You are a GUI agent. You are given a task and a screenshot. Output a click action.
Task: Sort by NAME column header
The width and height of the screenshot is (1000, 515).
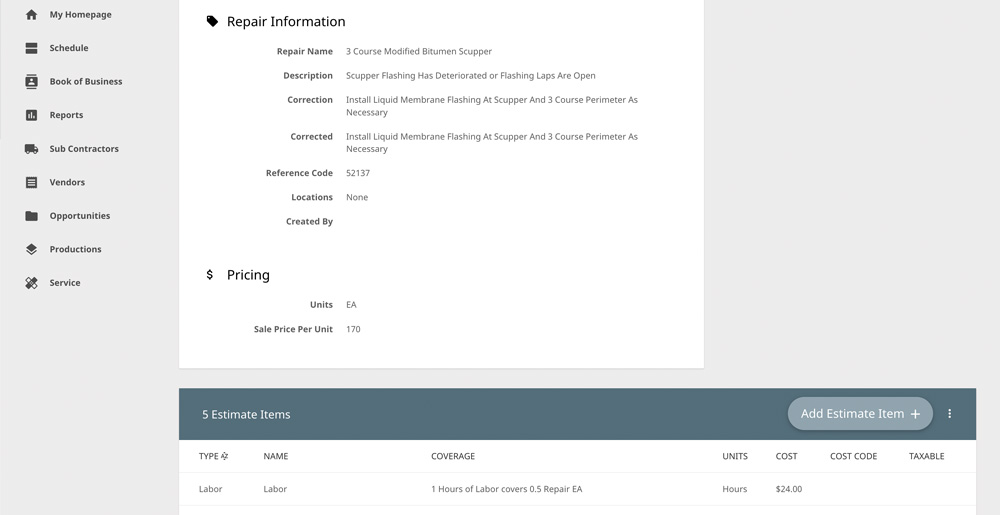[x=276, y=456]
